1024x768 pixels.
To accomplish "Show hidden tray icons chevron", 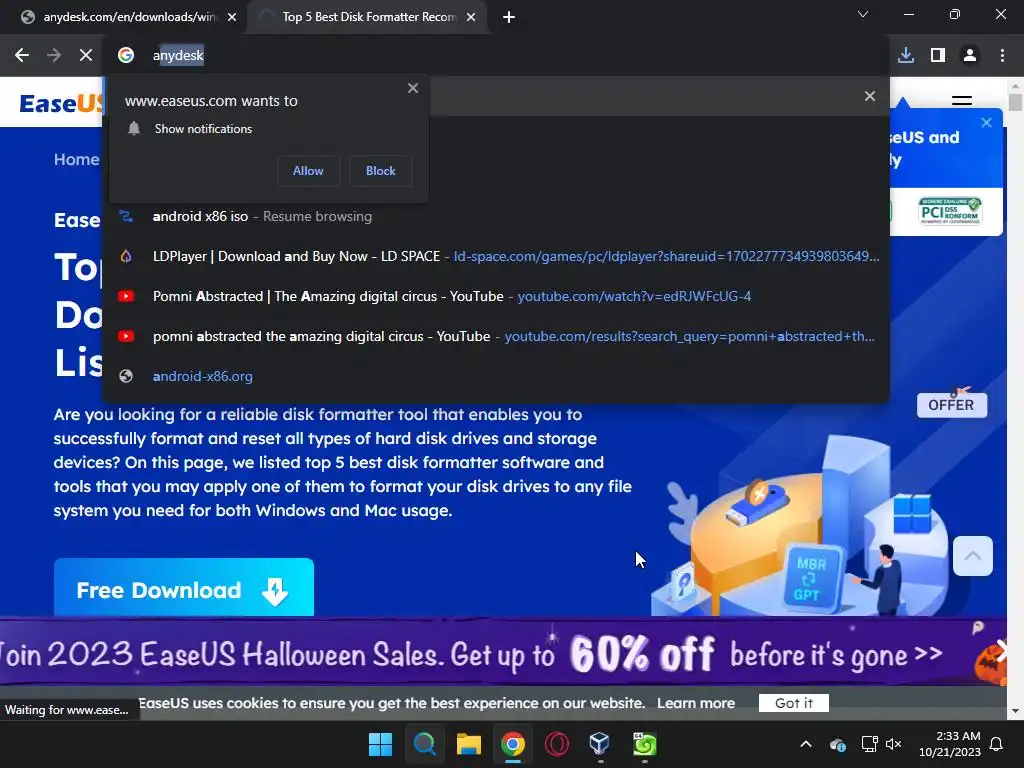I will [x=806, y=744].
